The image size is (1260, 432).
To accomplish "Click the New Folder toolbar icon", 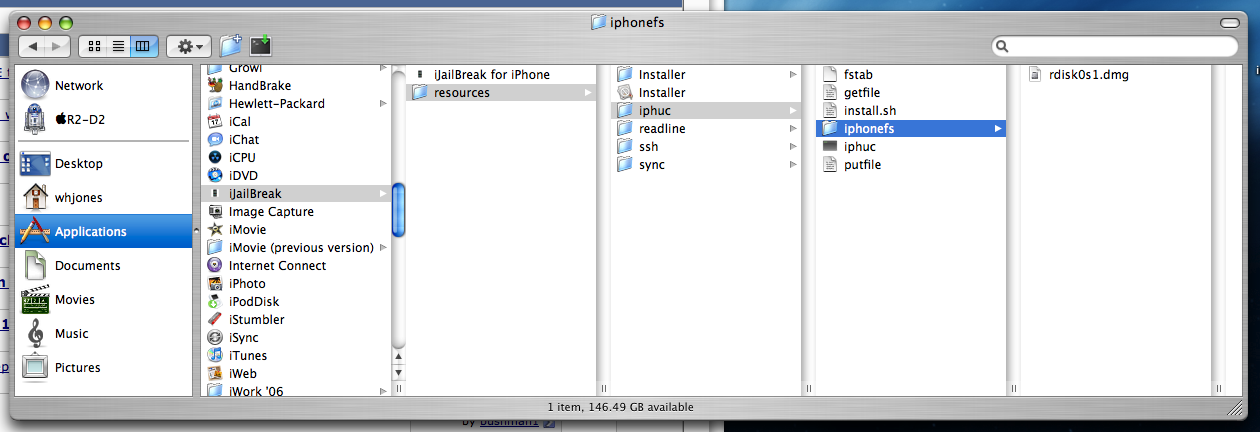I will 231,45.
